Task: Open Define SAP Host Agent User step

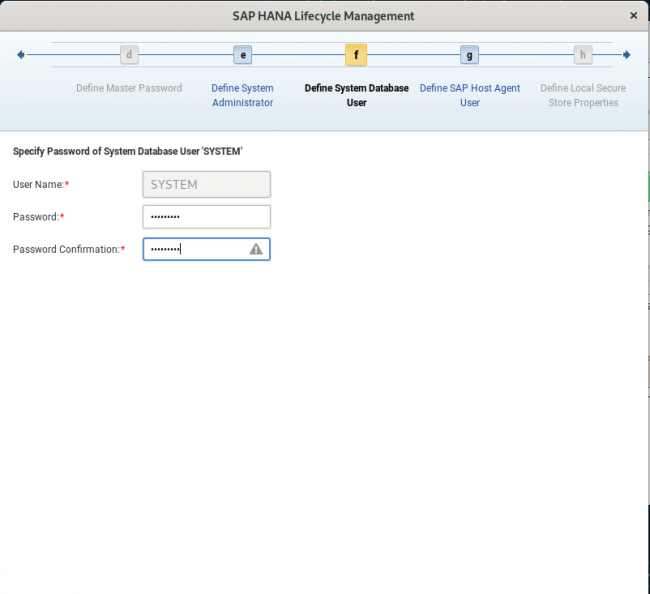Action: [470, 95]
